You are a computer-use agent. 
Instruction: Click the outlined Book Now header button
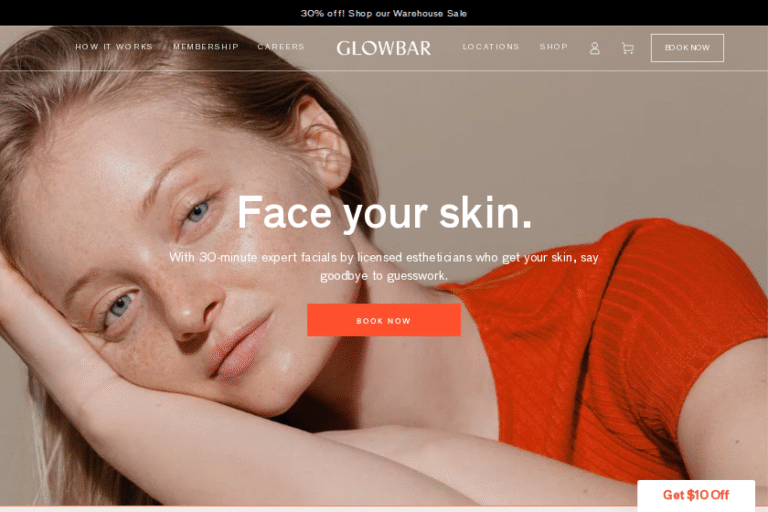pyautogui.click(x=687, y=48)
